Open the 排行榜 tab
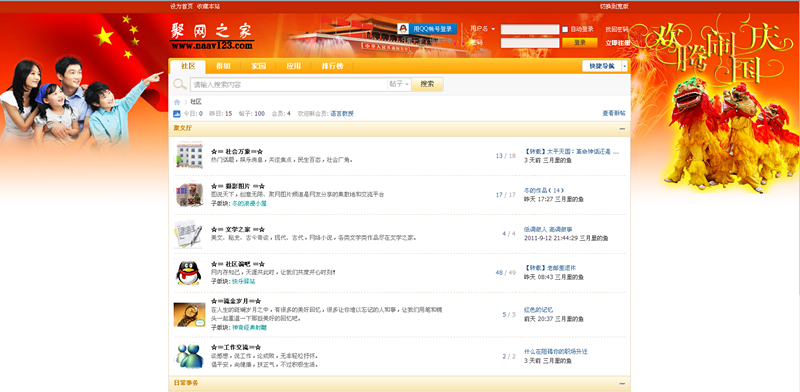The image size is (800, 392). click(332, 66)
